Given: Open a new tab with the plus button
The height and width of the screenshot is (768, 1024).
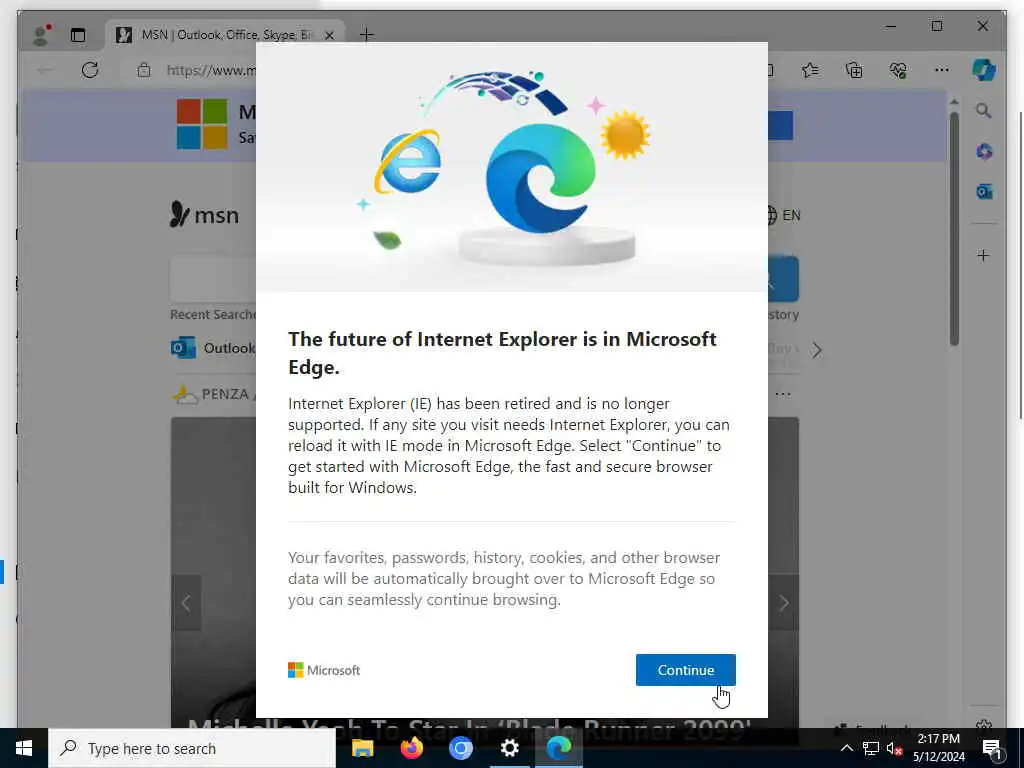Looking at the screenshot, I should pyautogui.click(x=366, y=35).
